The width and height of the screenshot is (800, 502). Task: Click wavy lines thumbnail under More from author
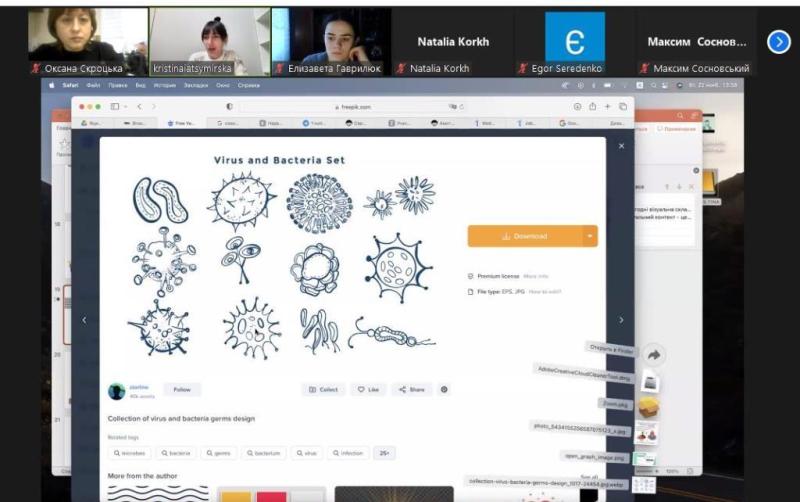click(158, 494)
